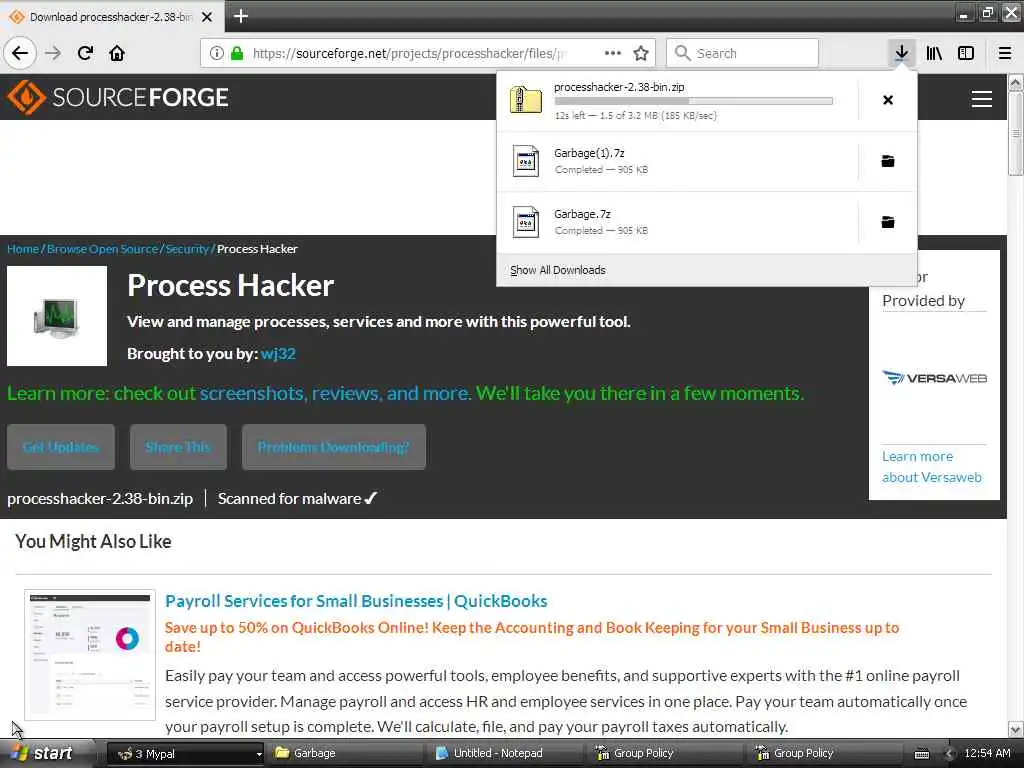This screenshot has height=768, width=1024.
Task: Expand the SourceForge hamburger menu
Action: (x=982, y=99)
